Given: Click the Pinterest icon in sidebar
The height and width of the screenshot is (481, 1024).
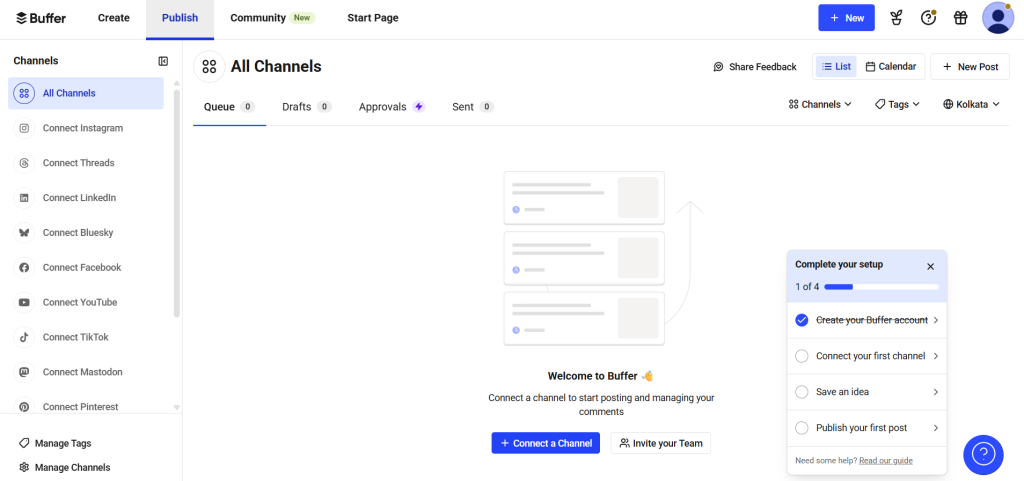Looking at the screenshot, I should (x=24, y=407).
